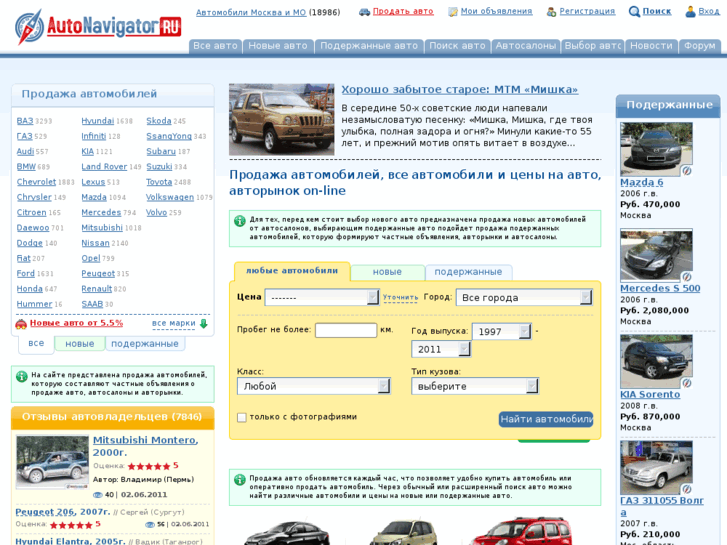This screenshot has height=545, width=727.
Task: Open the Hyundai Elantra, 2005г. review link
Action: coord(70,541)
